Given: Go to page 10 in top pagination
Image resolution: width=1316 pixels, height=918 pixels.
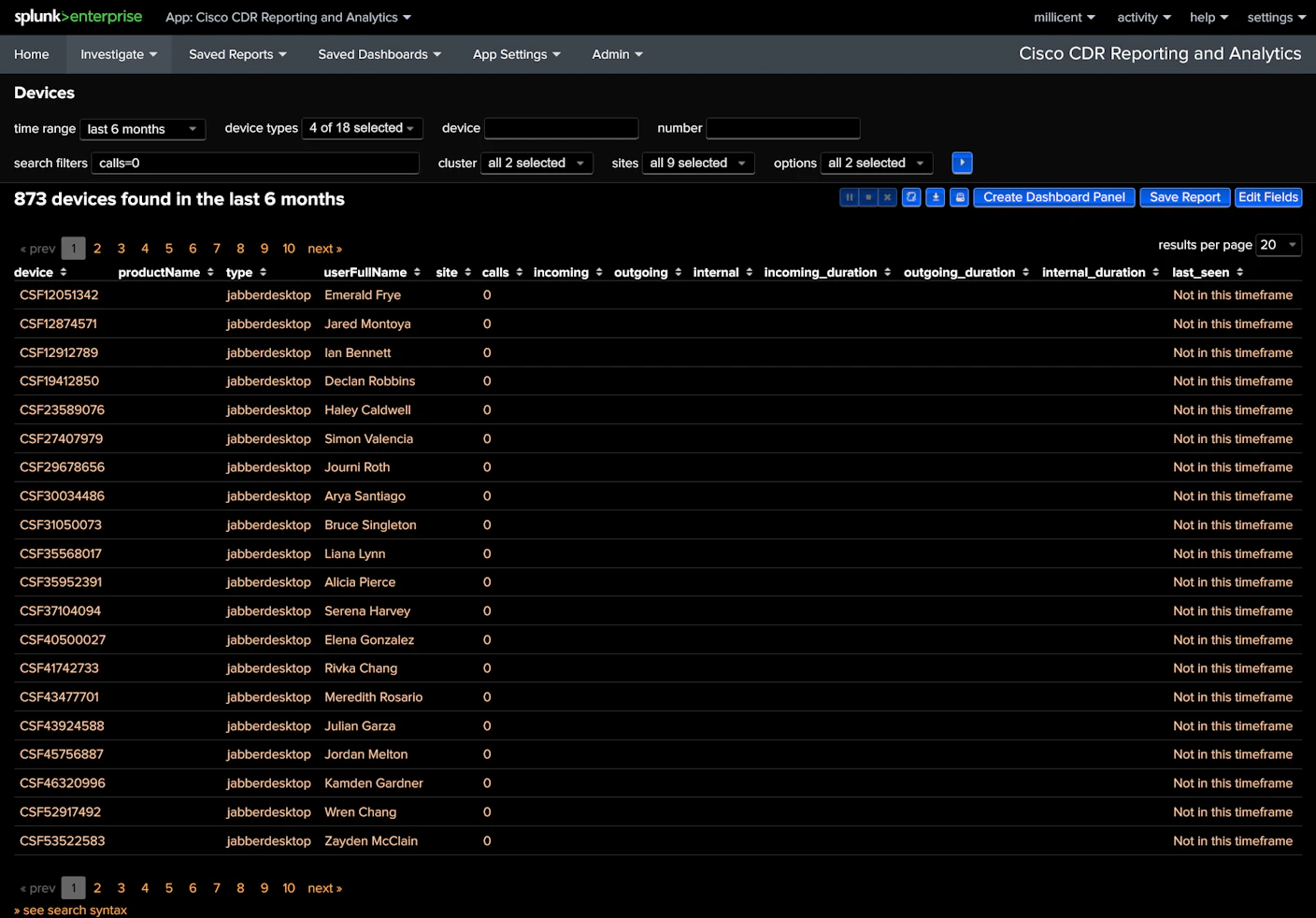Looking at the screenshot, I should click(289, 249).
